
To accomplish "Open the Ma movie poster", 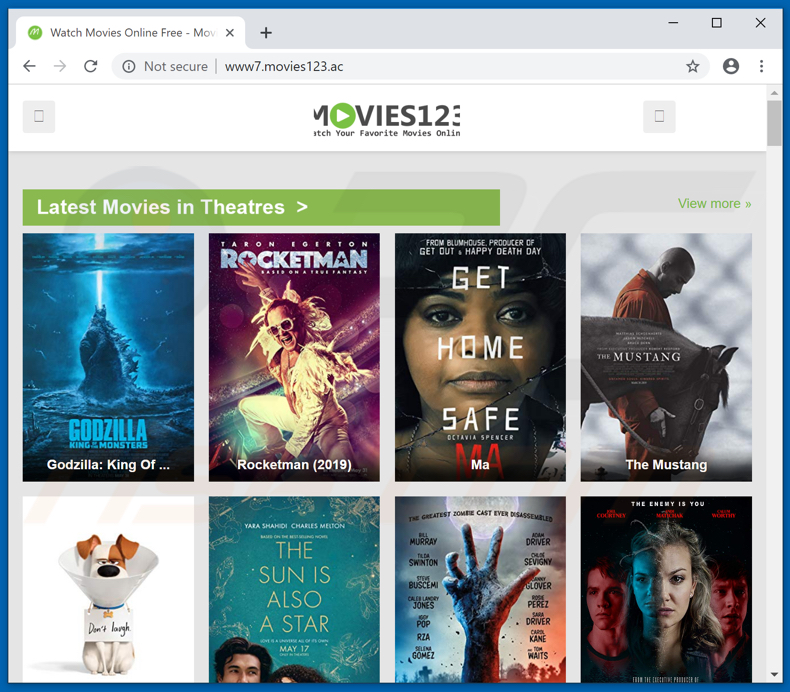I will (480, 357).
